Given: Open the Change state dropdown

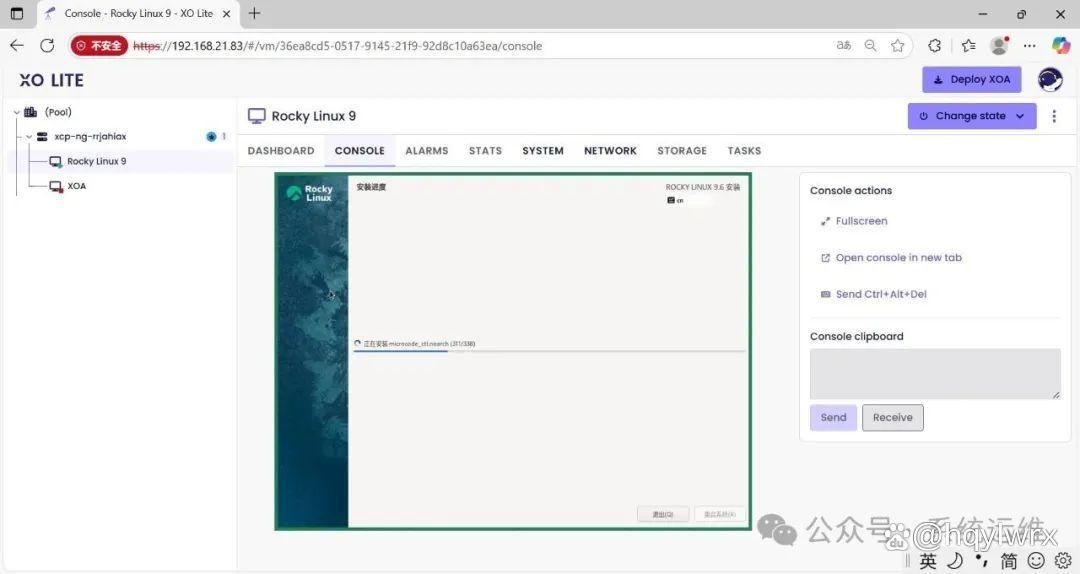Looking at the screenshot, I should pyautogui.click(x=972, y=116).
